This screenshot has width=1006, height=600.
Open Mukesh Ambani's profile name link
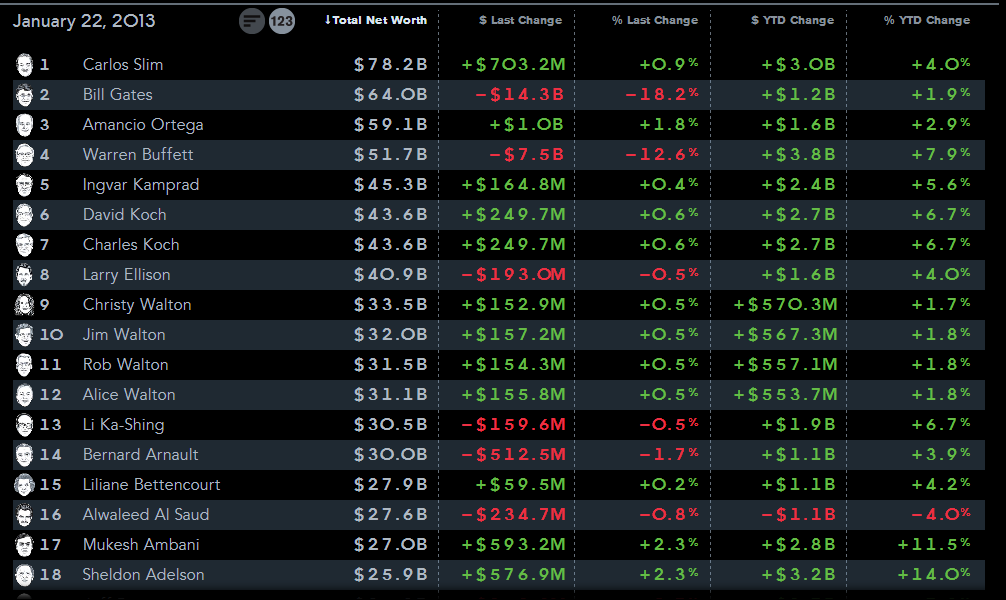coord(141,545)
